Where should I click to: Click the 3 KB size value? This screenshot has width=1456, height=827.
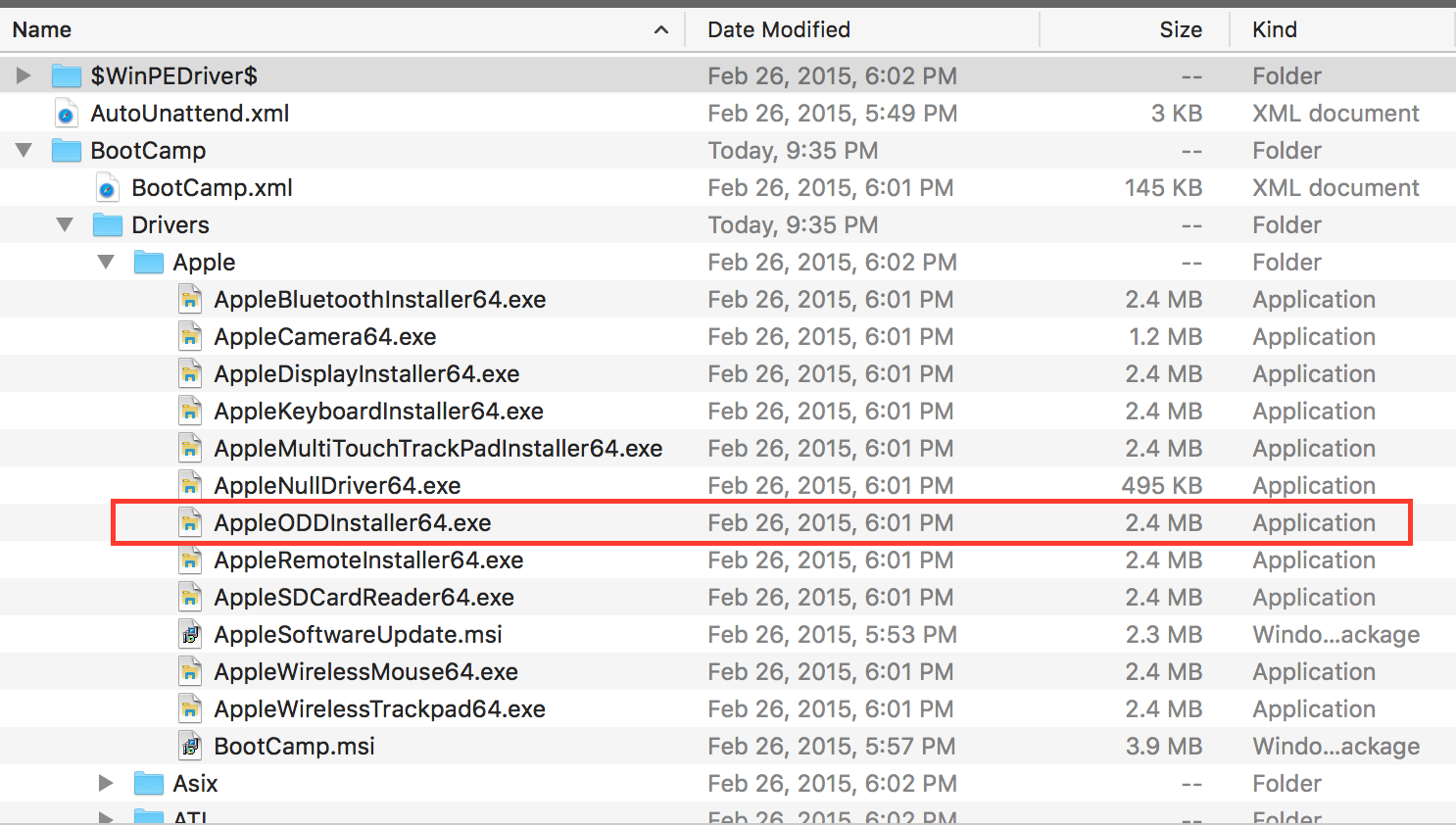(1177, 113)
